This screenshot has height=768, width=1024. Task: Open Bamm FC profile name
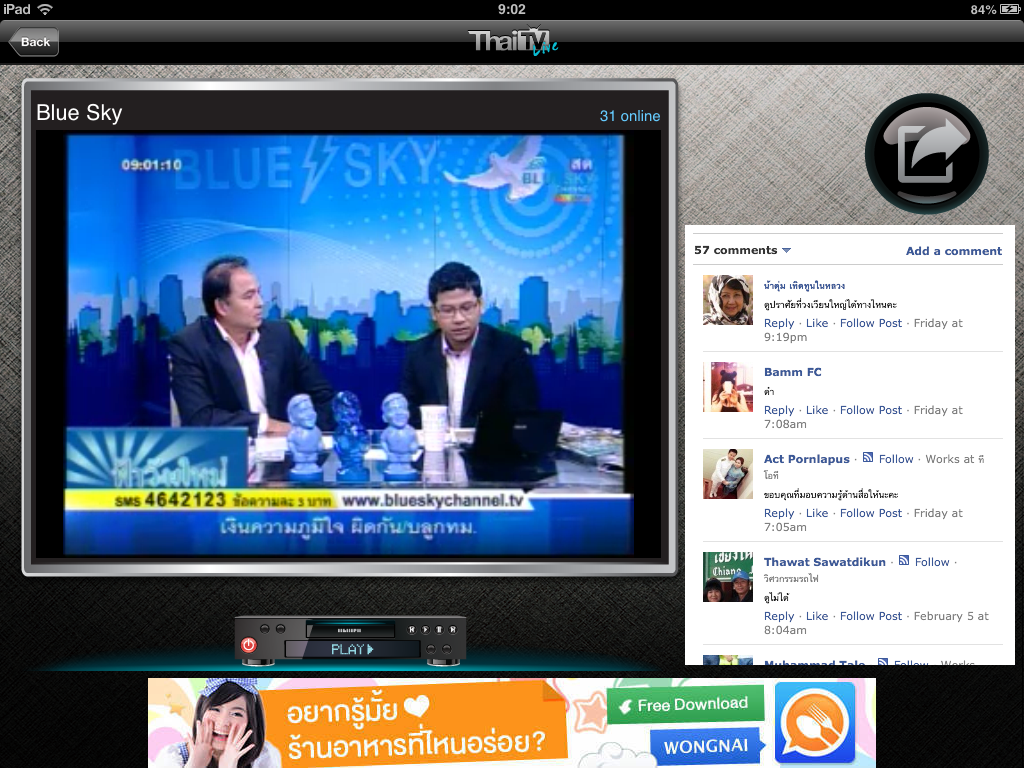pyautogui.click(x=793, y=372)
